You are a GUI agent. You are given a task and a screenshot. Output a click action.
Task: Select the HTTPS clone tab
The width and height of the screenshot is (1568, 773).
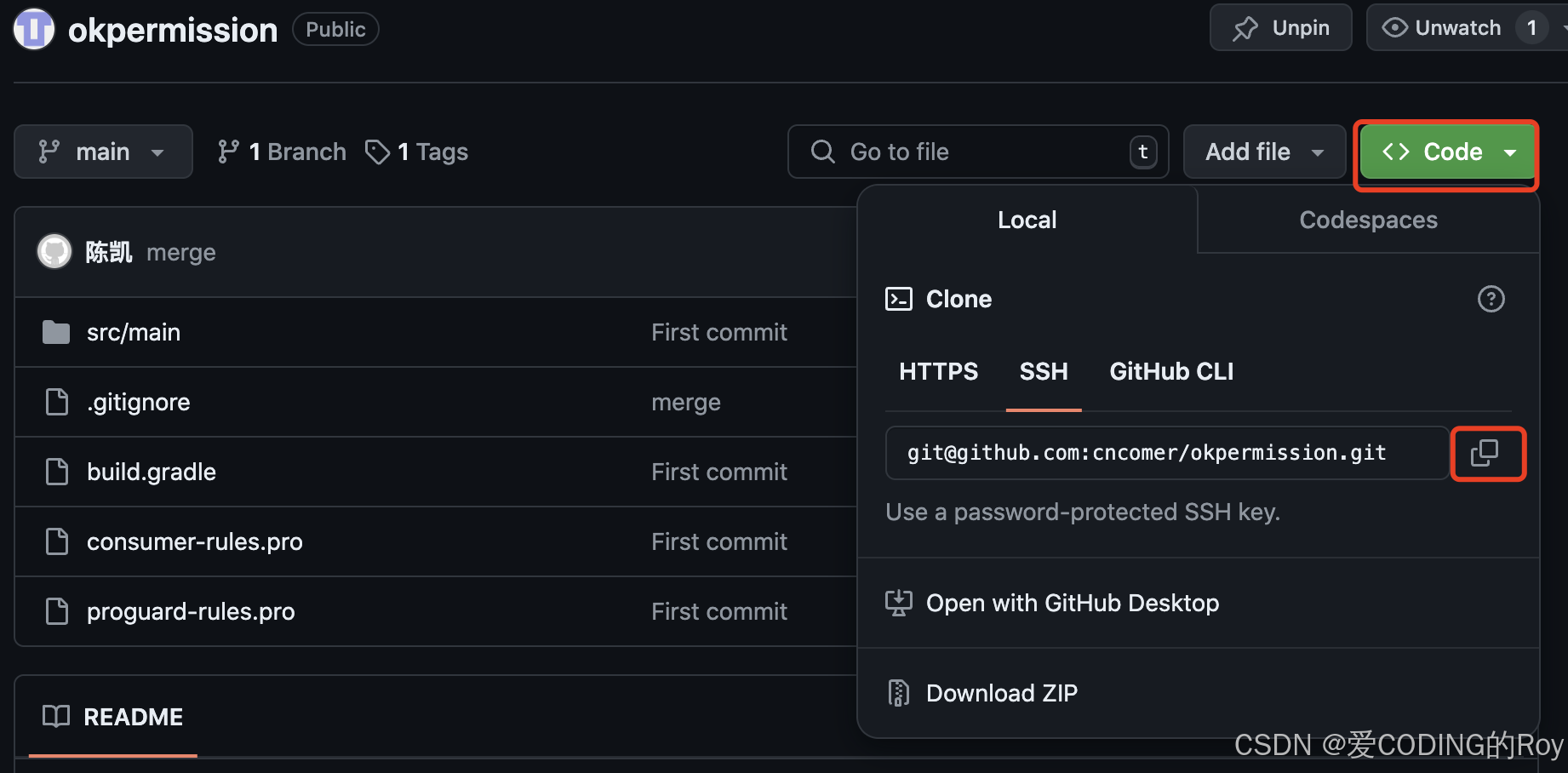pyautogui.click(x=938, y=371)
